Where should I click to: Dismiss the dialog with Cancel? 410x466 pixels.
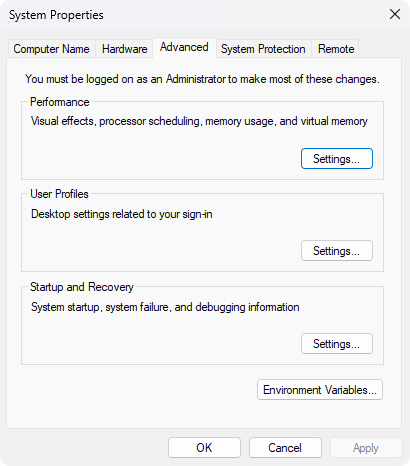(285, 448)
